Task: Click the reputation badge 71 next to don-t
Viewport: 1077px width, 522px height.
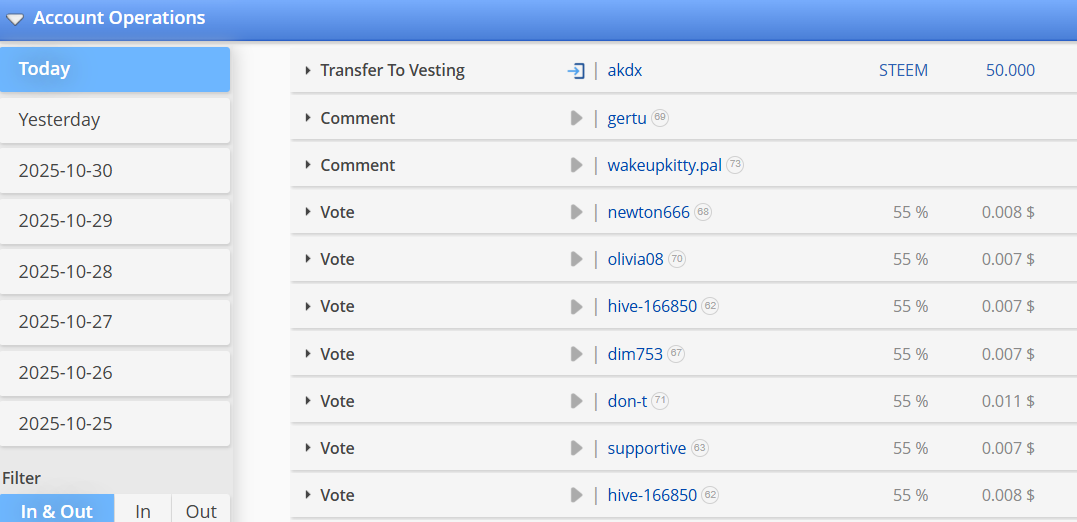Action: (x=660, y=401)
